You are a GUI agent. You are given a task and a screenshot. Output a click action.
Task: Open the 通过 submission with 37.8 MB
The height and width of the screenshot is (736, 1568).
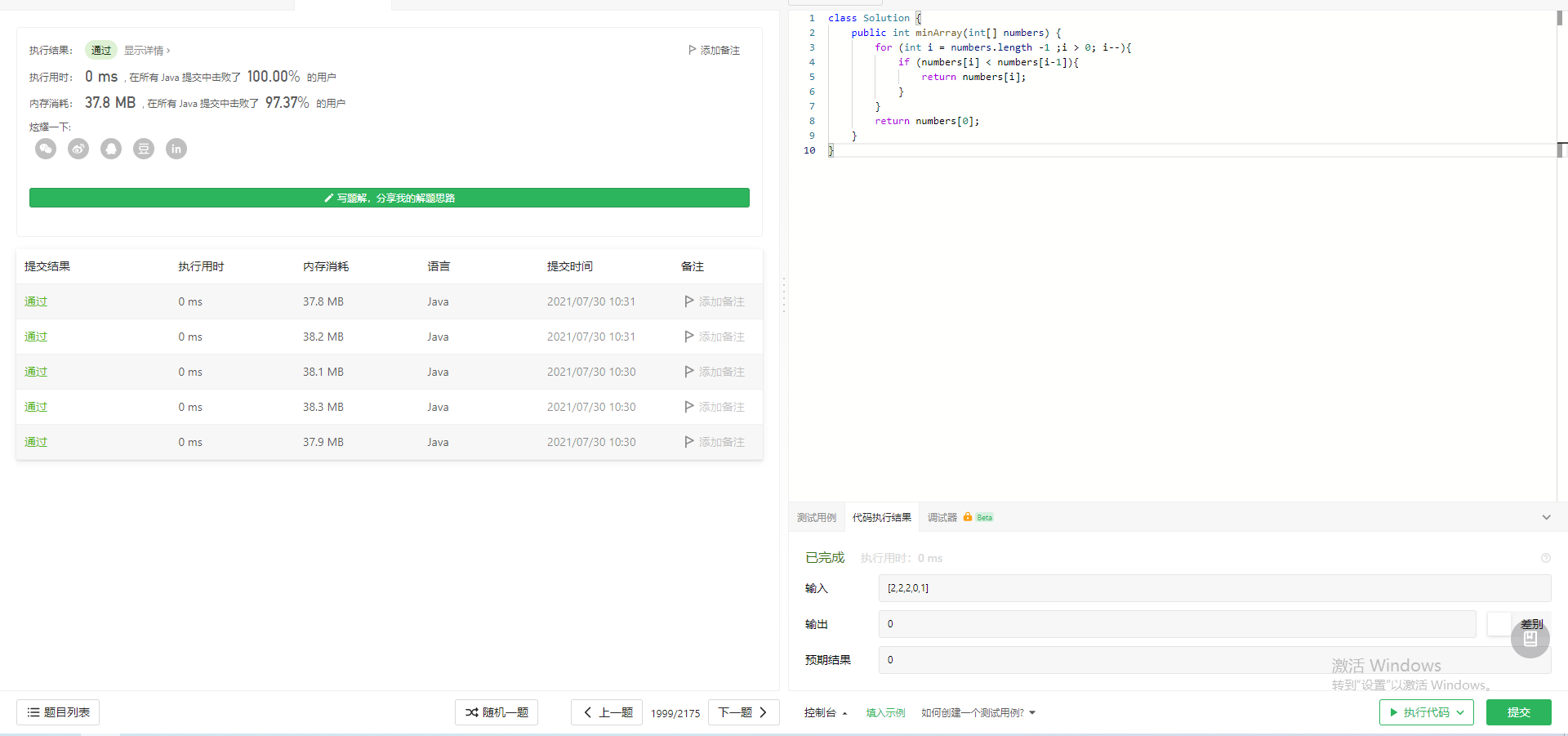coord(36,301)
